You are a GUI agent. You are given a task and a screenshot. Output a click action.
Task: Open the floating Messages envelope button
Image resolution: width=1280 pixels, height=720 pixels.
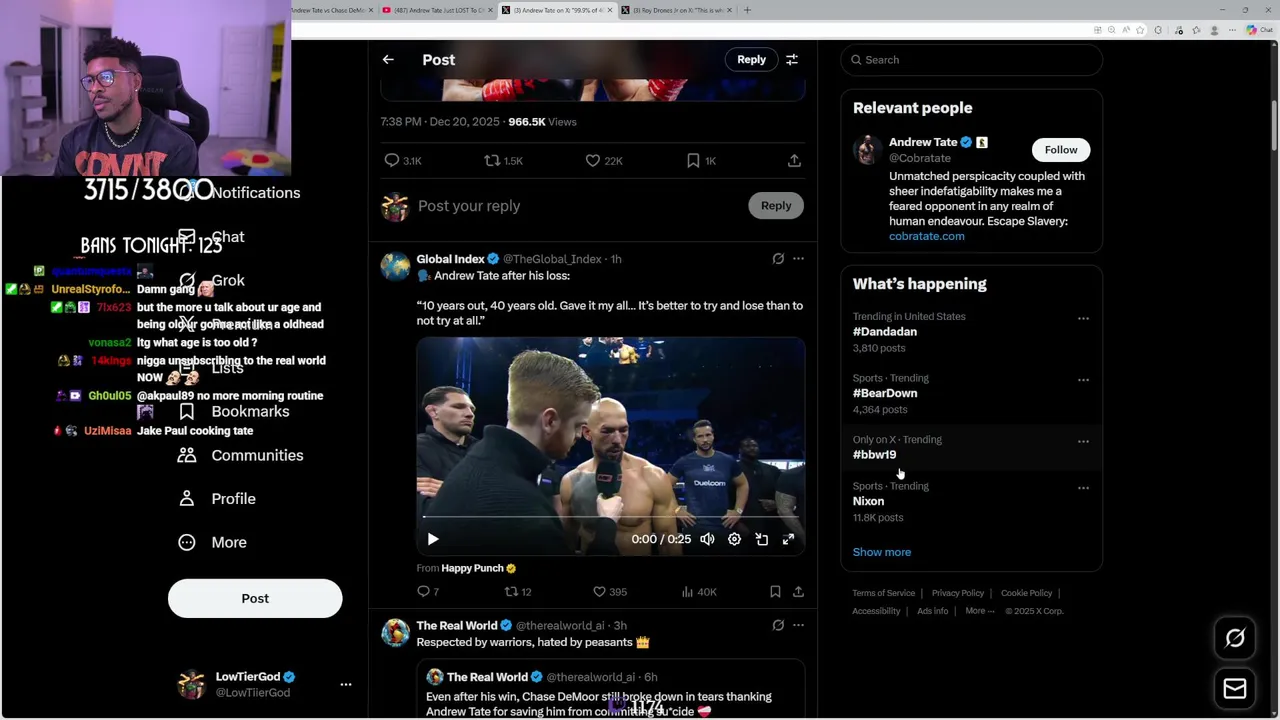[1235, 688]
